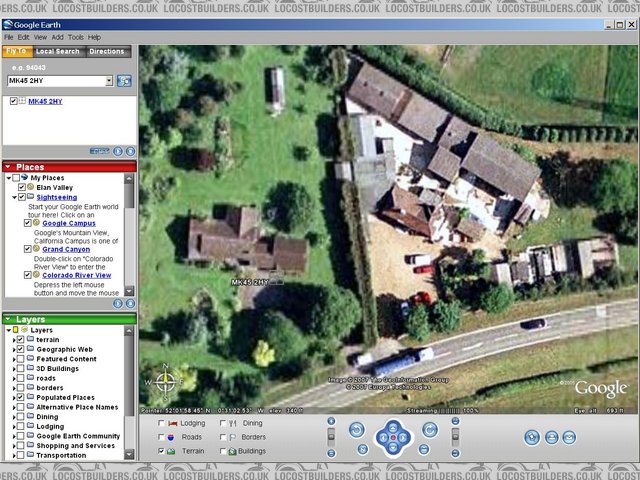Click the placemark icon in the bottom bar
This screenshot has width=640, height=480.
tap(532, 437)
